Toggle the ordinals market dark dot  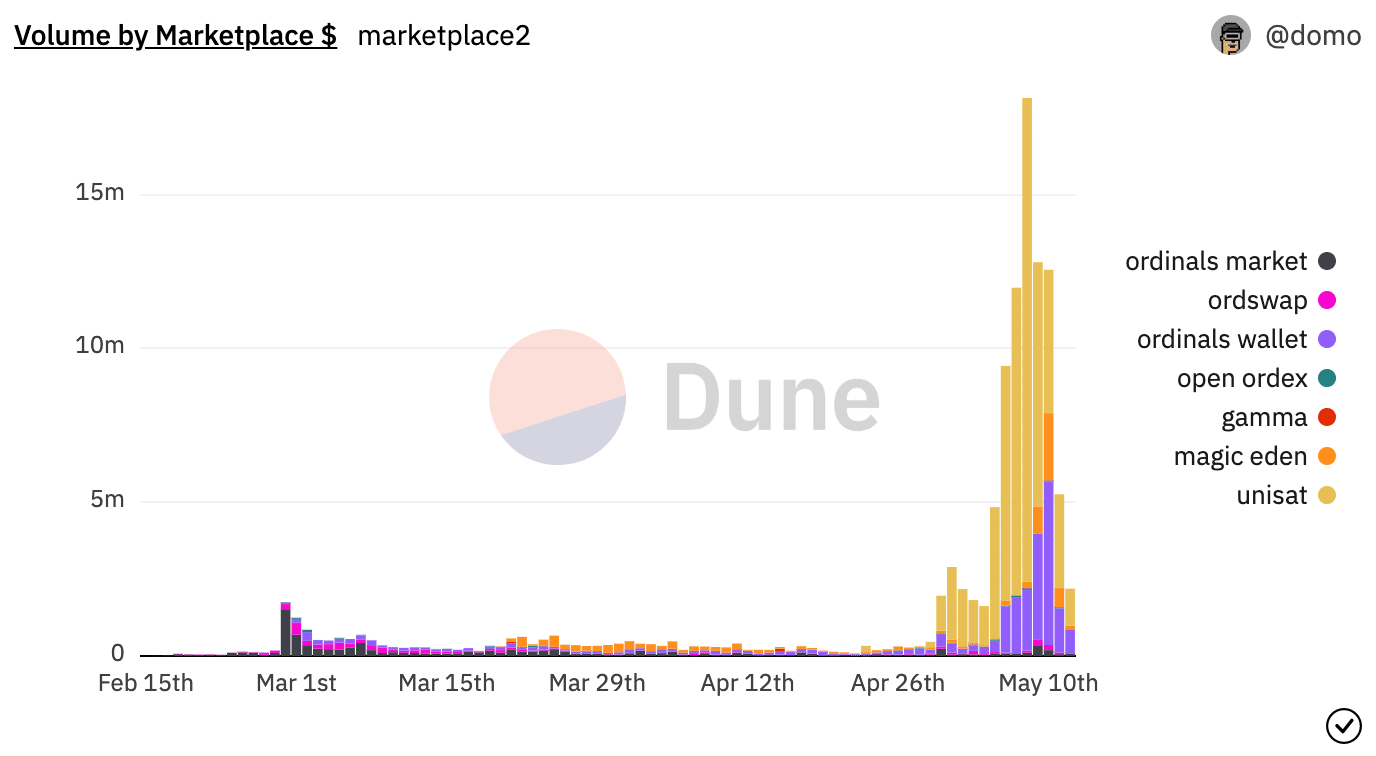(x=1327, y=262)
